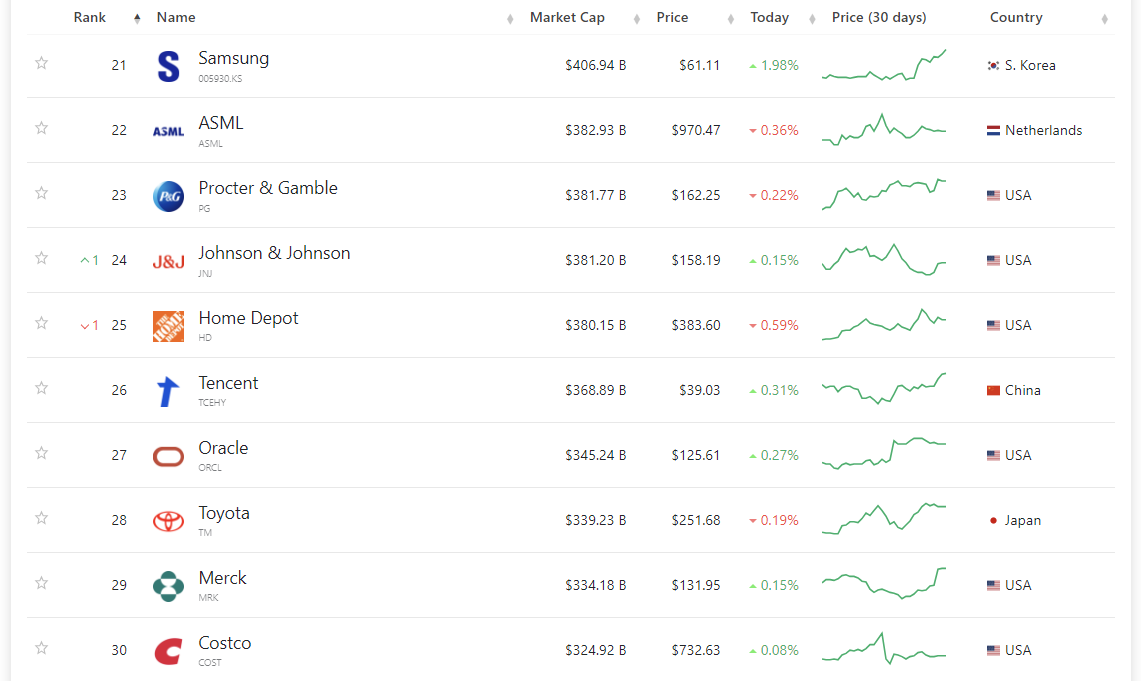Image resolution: width=1141 pixels, height=681 pixels.
Task: Click Toyota price $251.68
Action: pyautogui.click(x=696, y=520)
